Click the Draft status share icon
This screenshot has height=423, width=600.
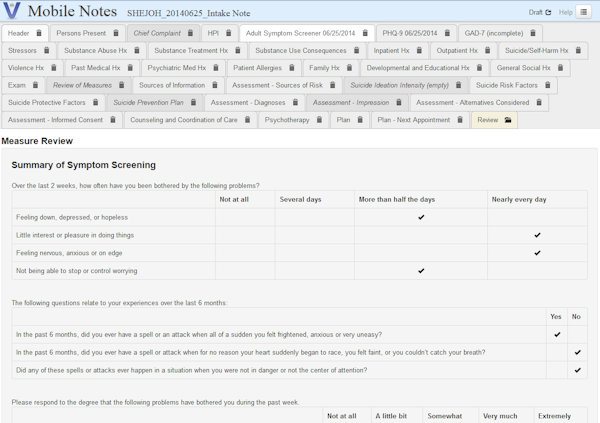pyautogui.click(x=548, y=12)
